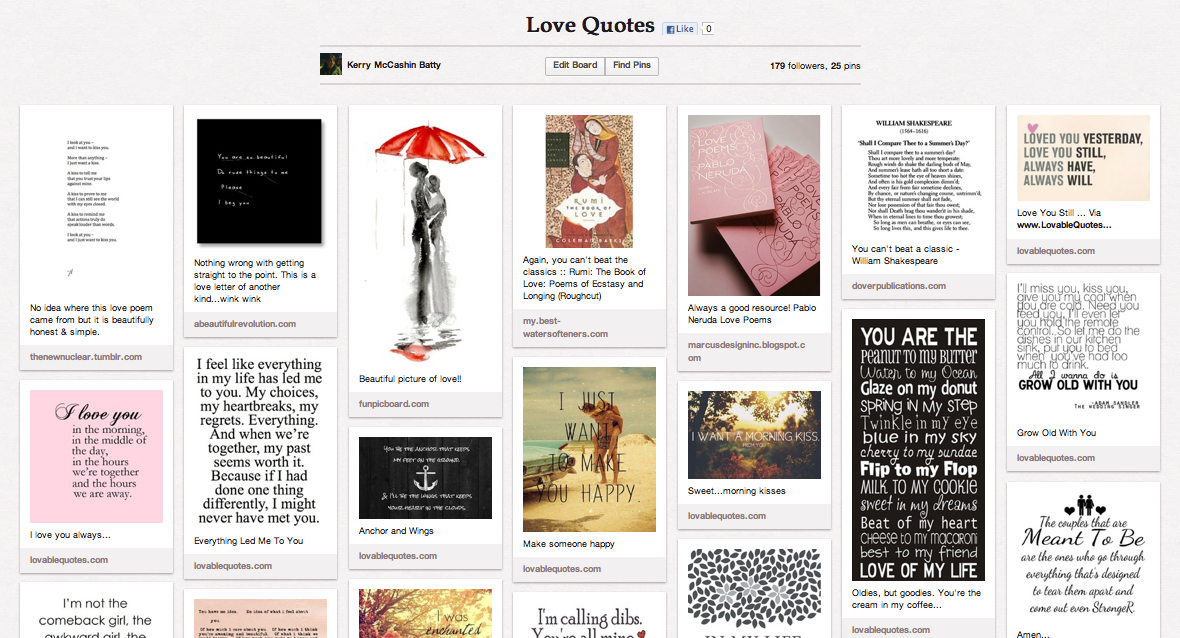The image size is (1180, 638).
Task: Visit lovablequotes.com under Sweet morning kisses
Action: pos(726,516)
